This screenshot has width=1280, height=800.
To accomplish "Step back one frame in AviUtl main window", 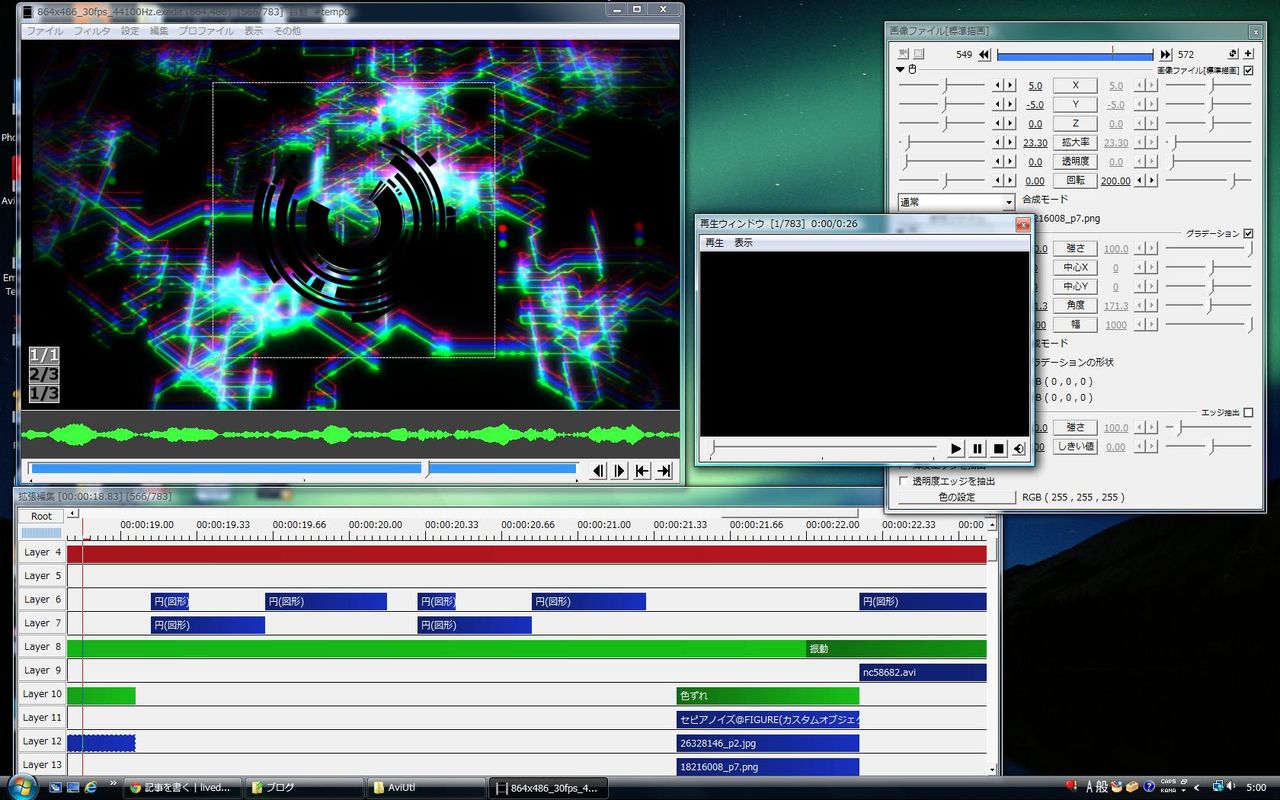I will pyautogui.click(x=598, y=471).
